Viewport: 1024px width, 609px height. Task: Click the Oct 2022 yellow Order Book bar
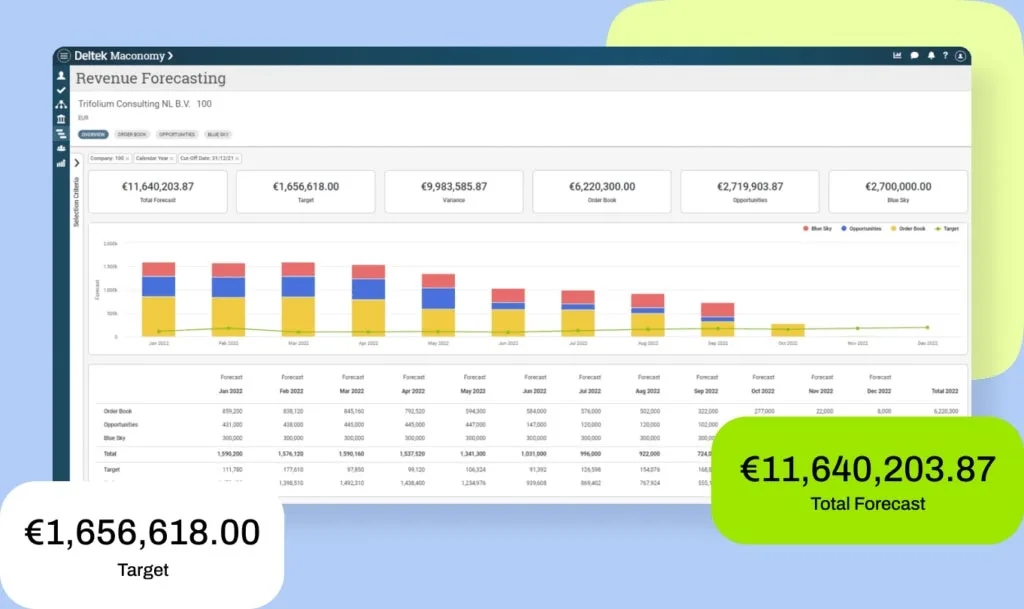coord(788,330)
